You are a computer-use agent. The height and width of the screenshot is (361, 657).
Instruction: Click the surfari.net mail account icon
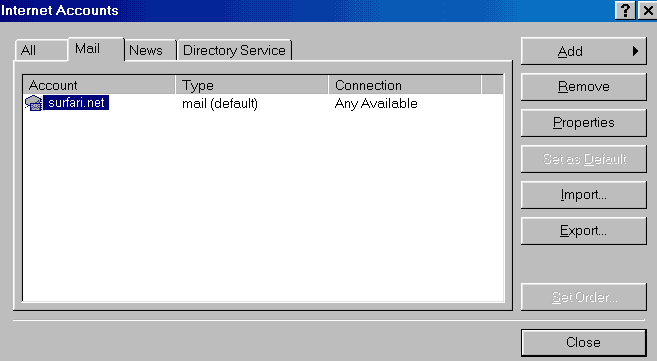pyautogui.click(x=34, y=103)
